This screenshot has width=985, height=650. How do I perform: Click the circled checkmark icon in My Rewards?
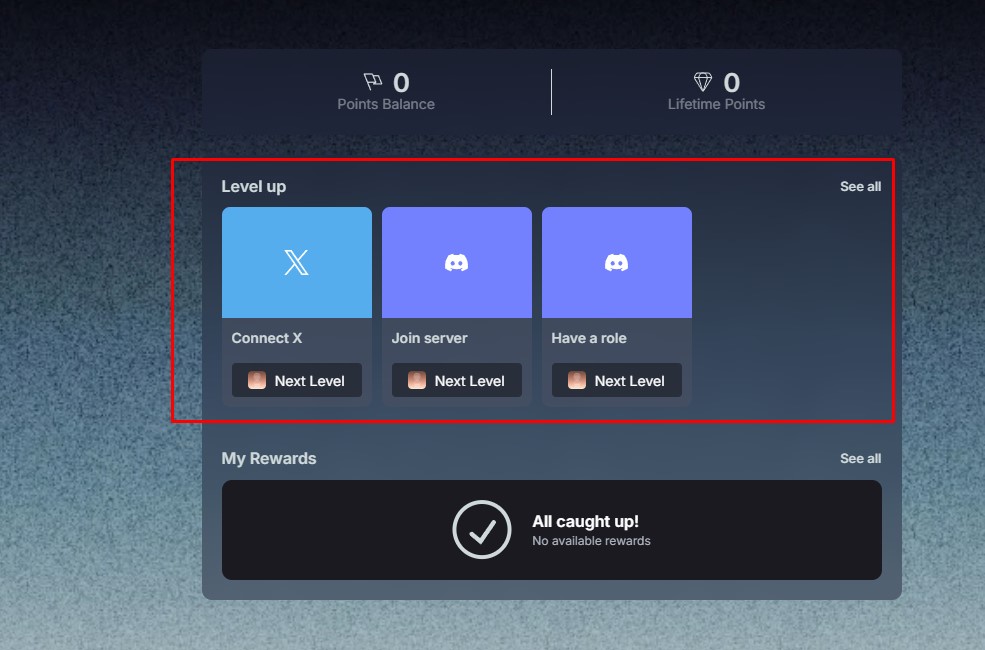pyautogui.click(x=482, y=529)
